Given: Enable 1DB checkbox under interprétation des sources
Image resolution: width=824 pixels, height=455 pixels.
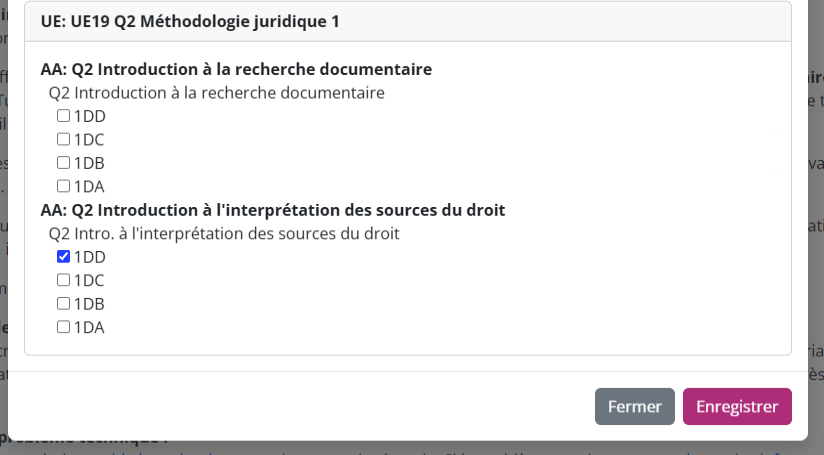Looking at the screenshot, I should 63,303.
